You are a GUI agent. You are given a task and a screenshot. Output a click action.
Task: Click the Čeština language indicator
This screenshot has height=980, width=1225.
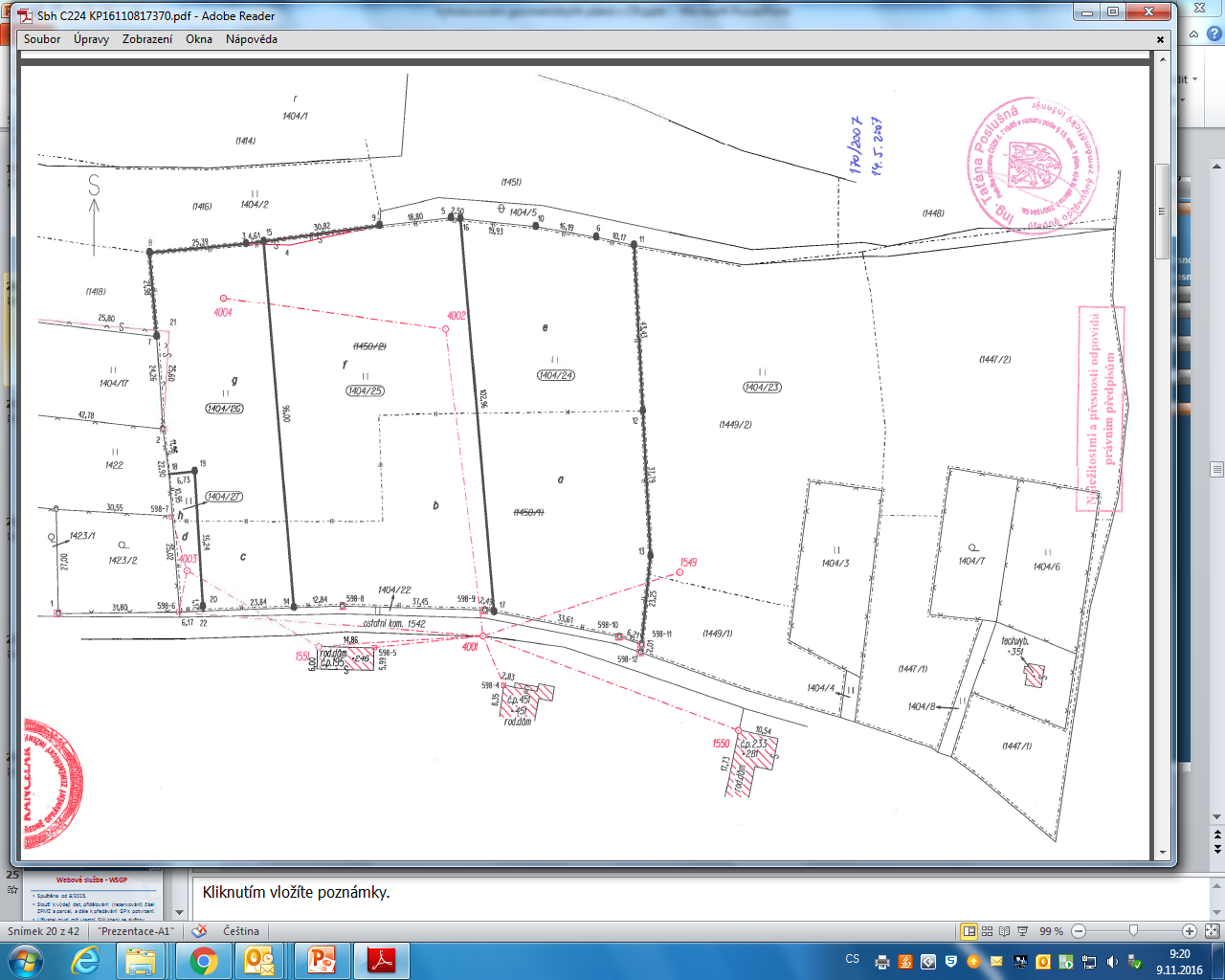(241, 931)
